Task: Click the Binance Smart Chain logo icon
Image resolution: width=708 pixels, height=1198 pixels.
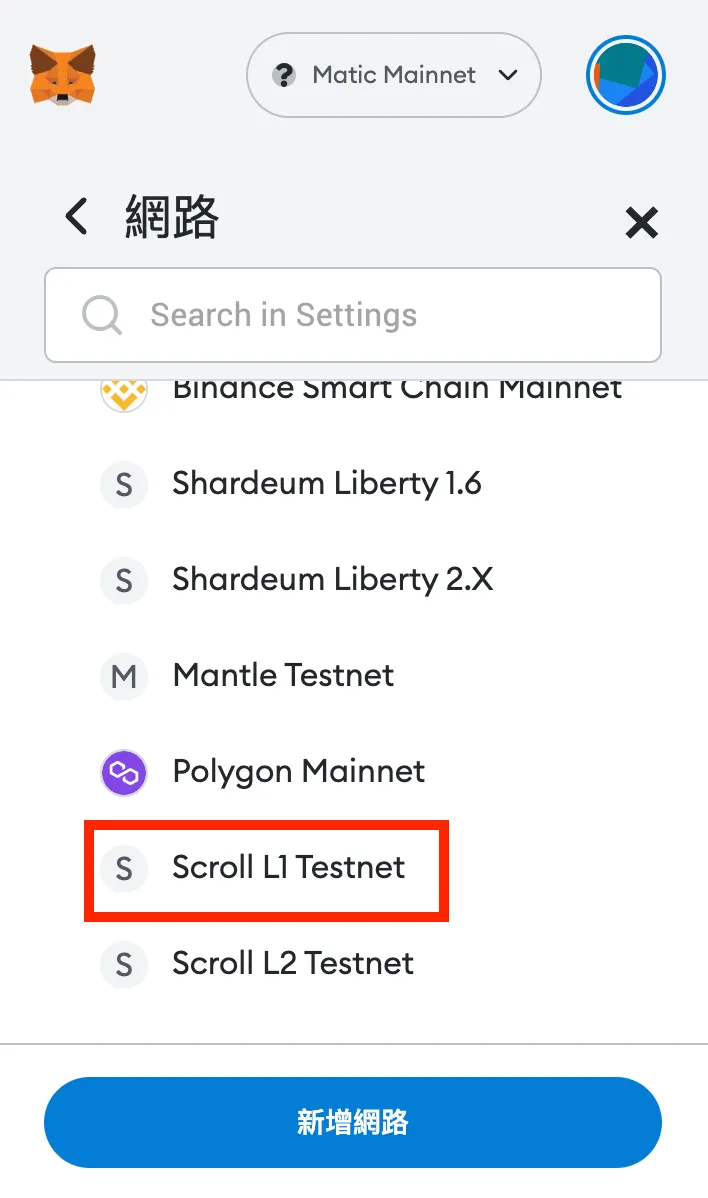Action: pyautogui.click(x=124, y=391)
